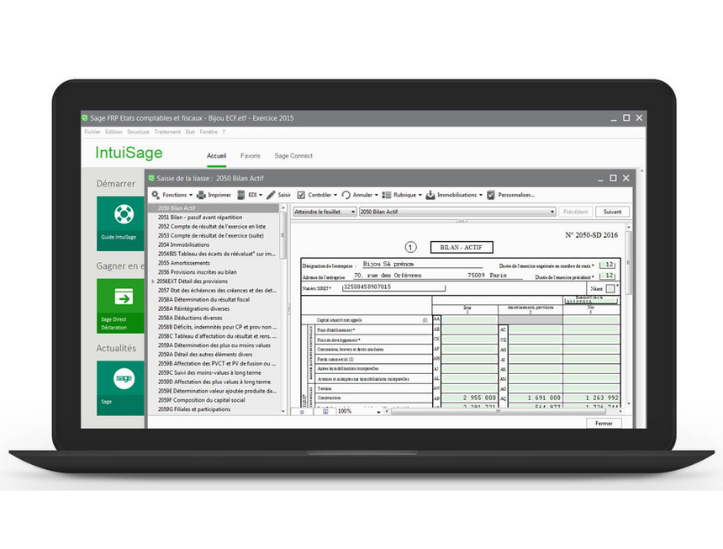
Task: Select '2056 Provisions inscrites au bilan'
Action: [213, 272]
